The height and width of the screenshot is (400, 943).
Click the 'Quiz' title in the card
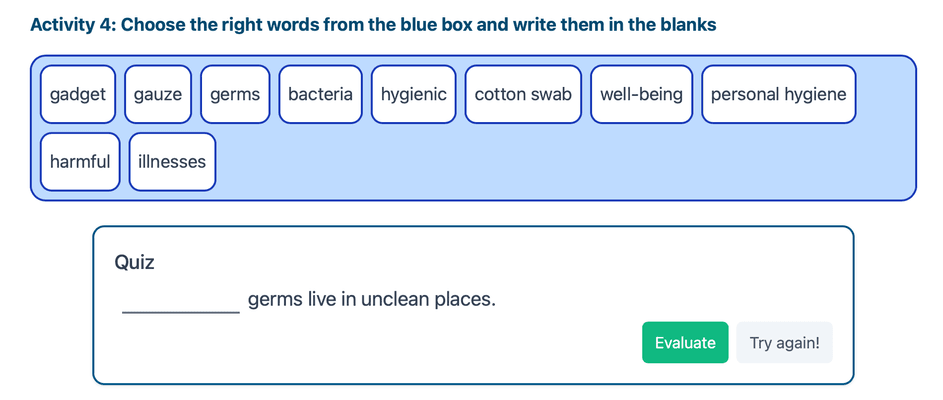(x=134, y=262)
